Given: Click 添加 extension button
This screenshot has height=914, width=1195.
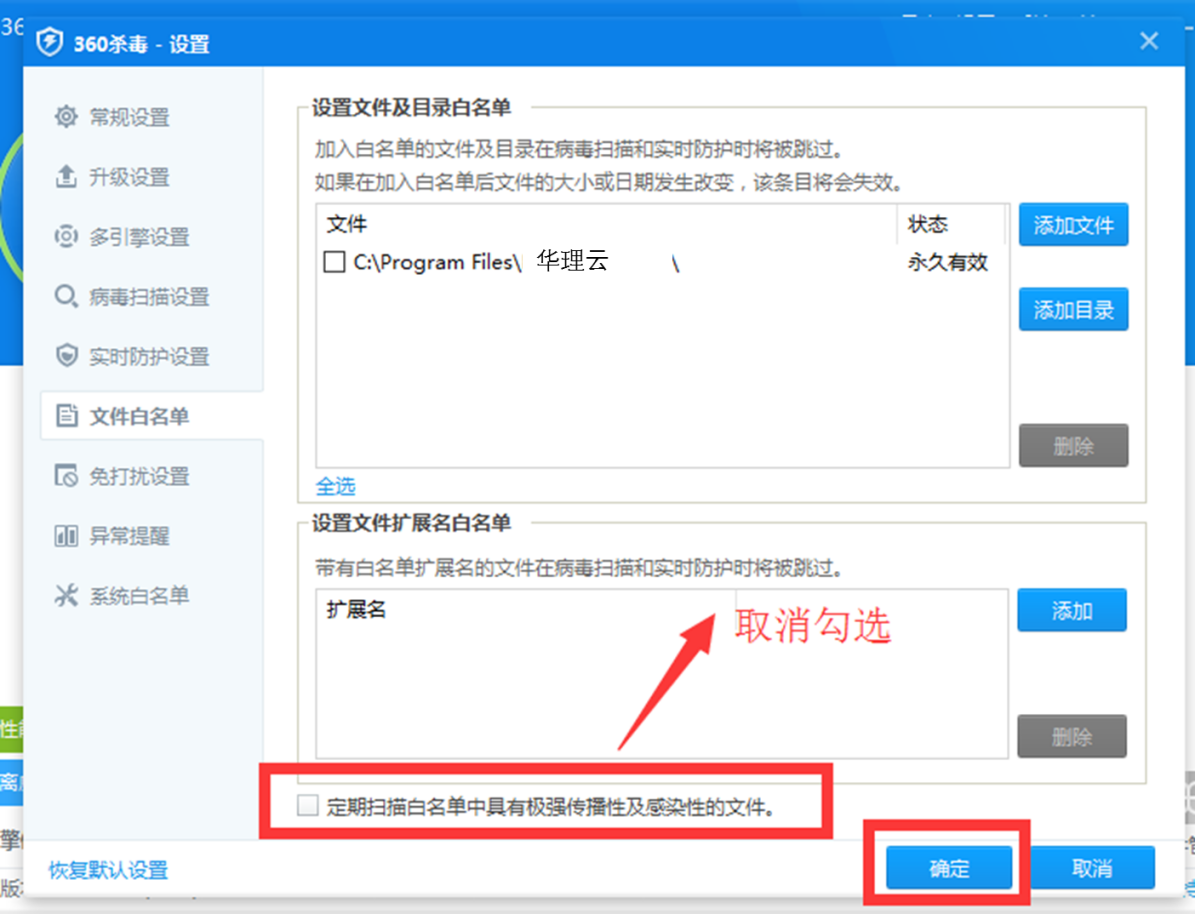Looking at the screenshot, I should click(1072, 610).
